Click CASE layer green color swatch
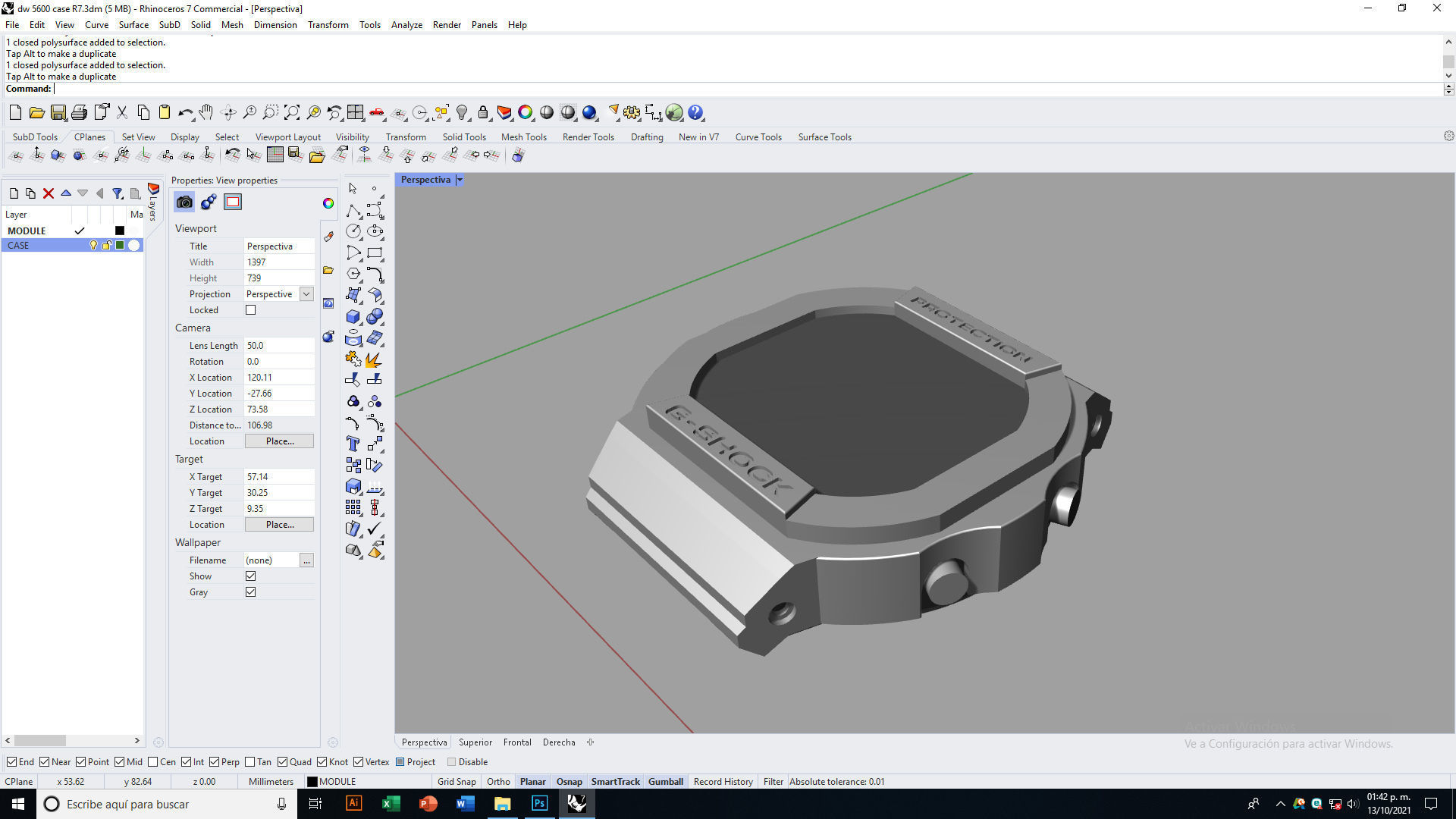The image size is (1456, 819). coord(120,246)
